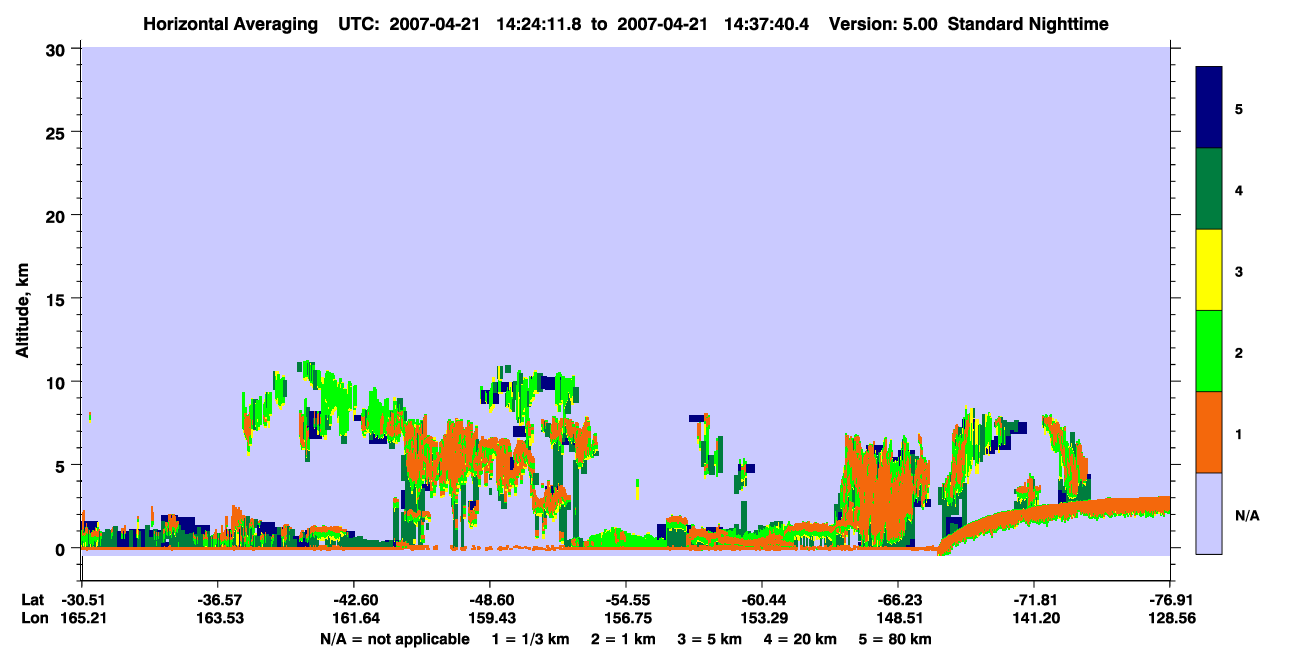Screen dimensions: 1300x667
Task: Click latitude value -36.57
Action: [217, 600]
